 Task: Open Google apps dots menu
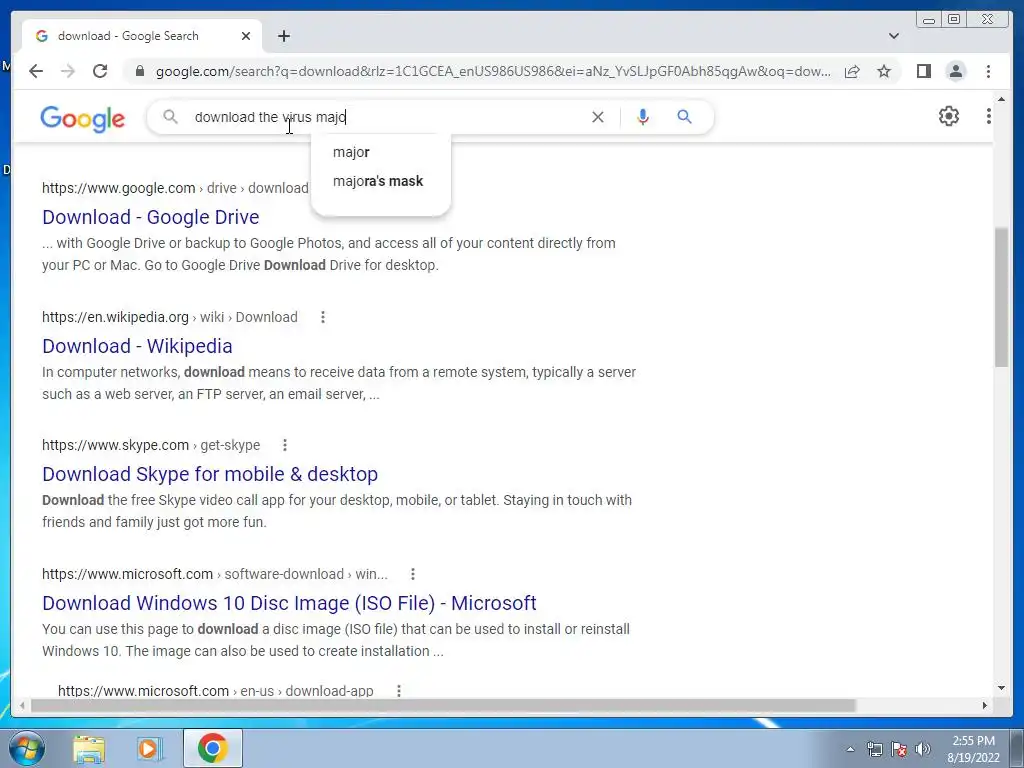point(988,116)
